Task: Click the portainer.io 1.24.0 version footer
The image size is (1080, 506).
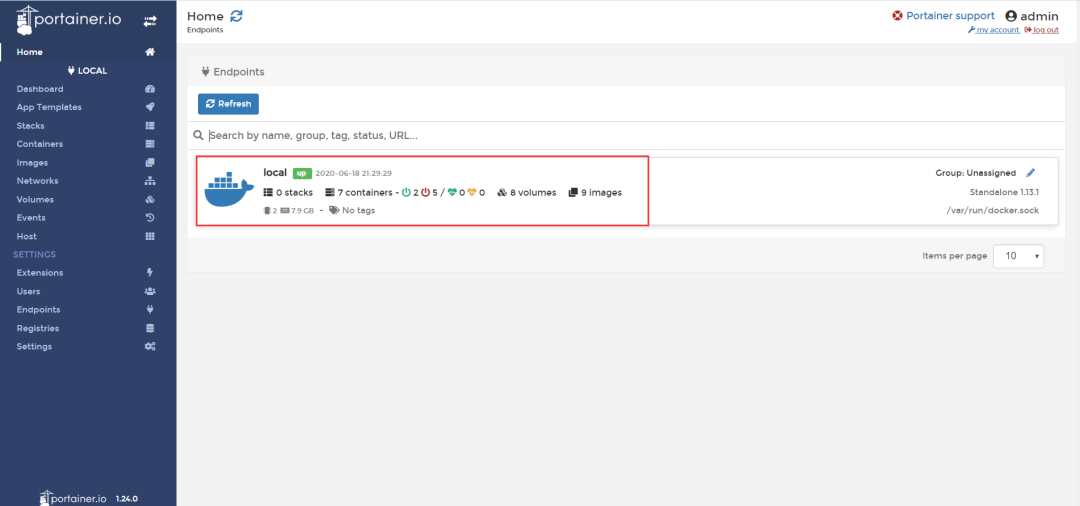Action: coord(88,497)
